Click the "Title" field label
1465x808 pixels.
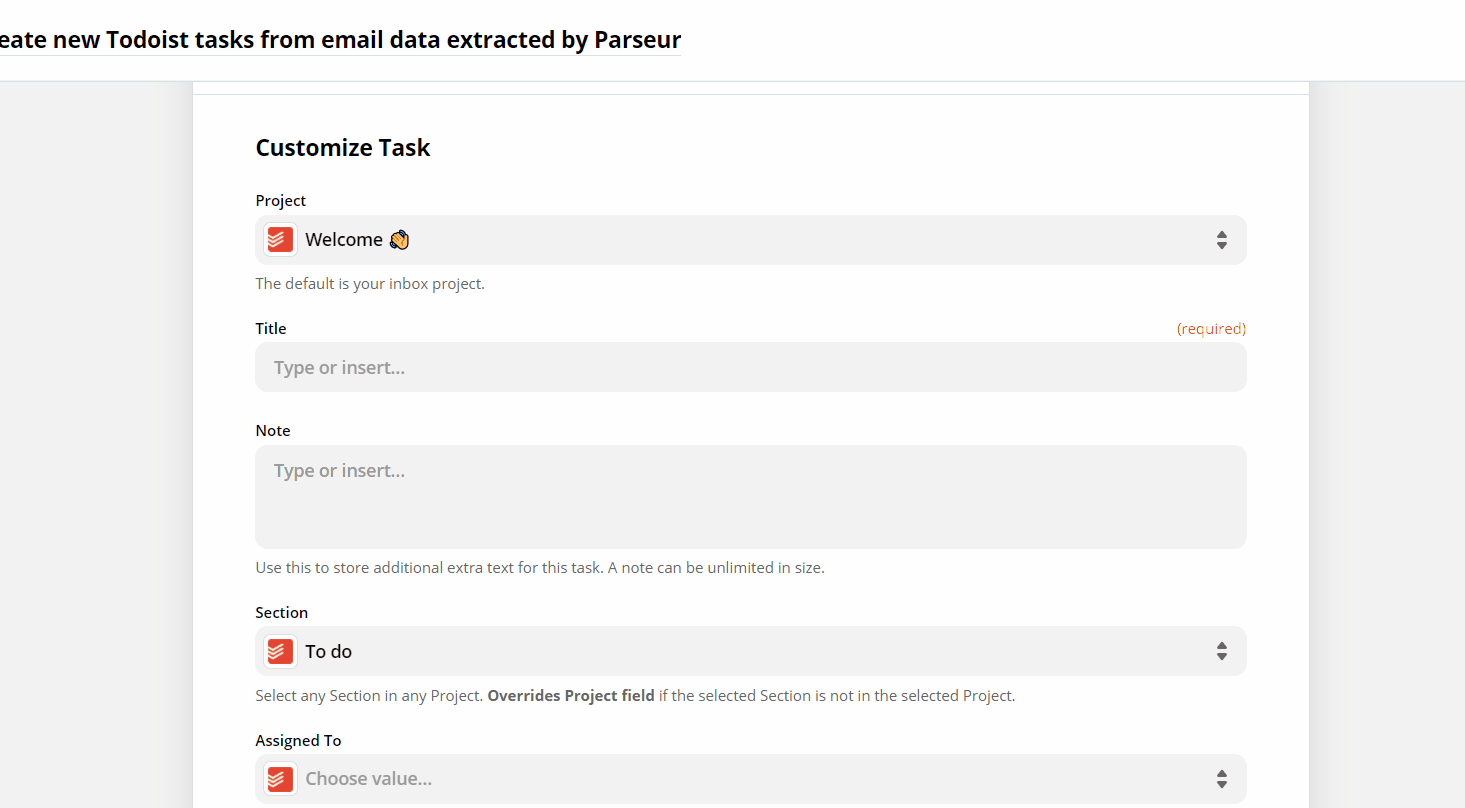click(270, 328)
